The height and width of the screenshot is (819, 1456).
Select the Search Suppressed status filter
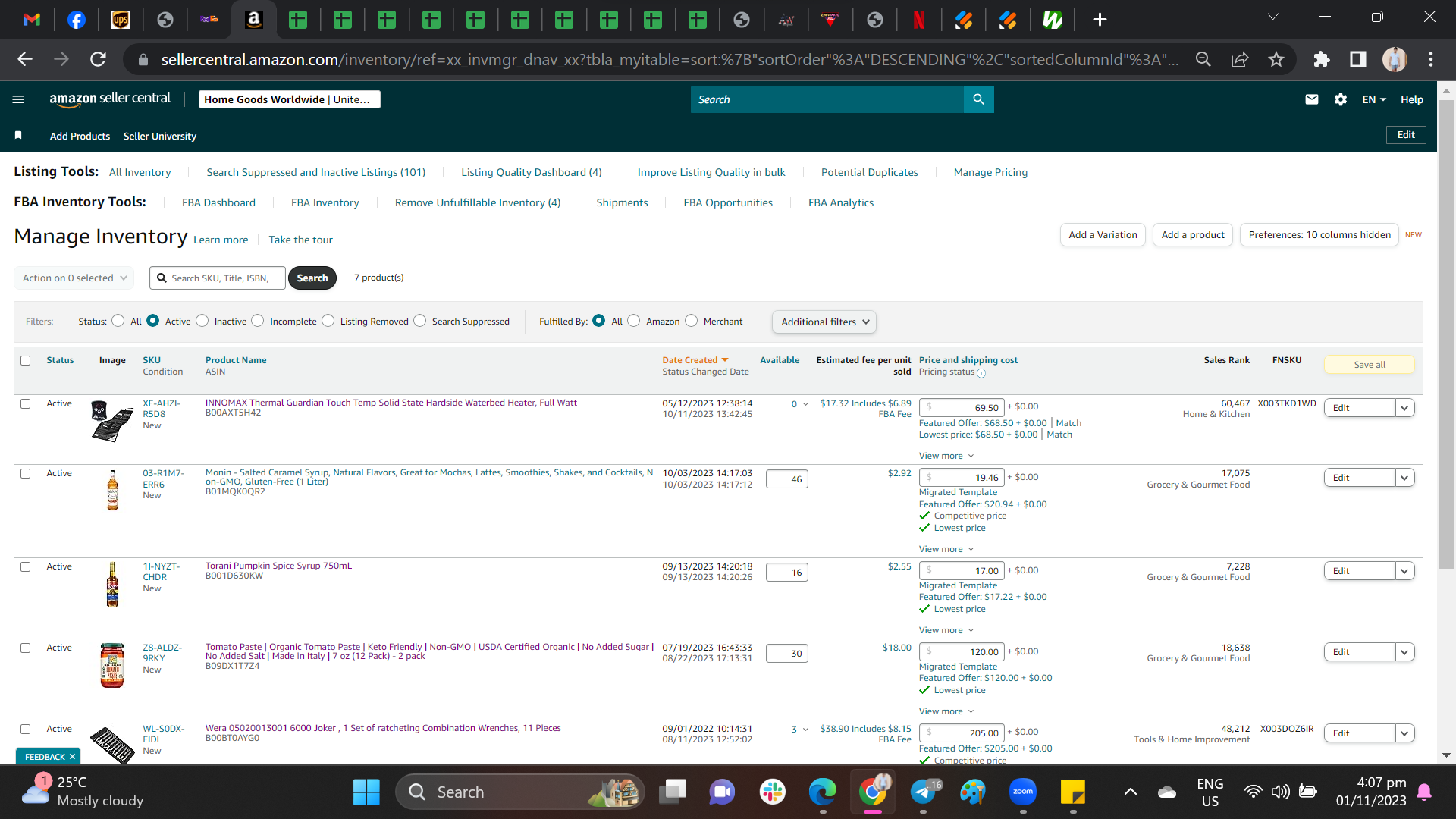[419, 321]
